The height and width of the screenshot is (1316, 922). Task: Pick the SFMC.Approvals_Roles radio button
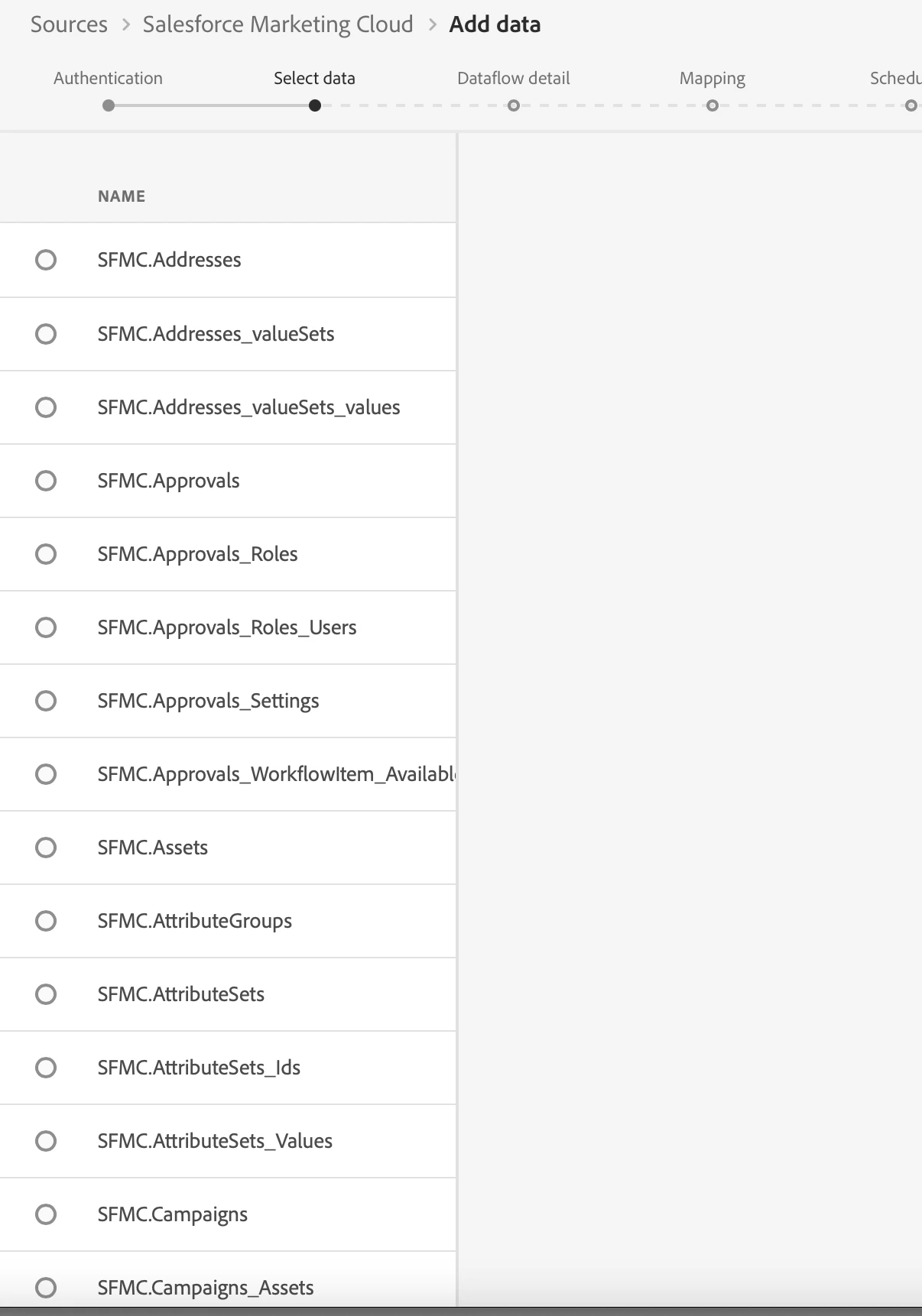[x=46, y=554]
